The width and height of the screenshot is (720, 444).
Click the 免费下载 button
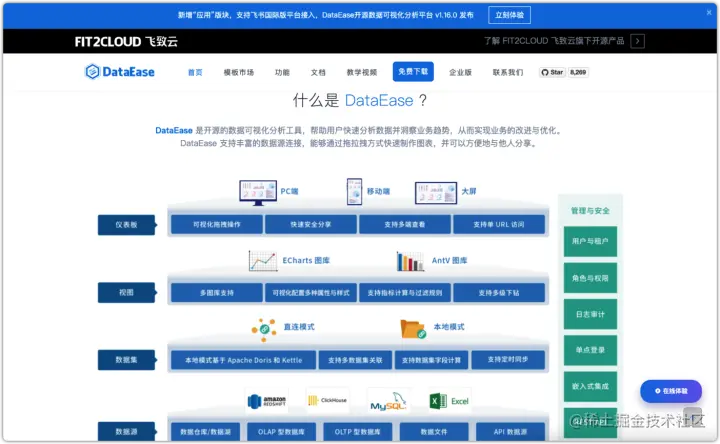[413, 72]
